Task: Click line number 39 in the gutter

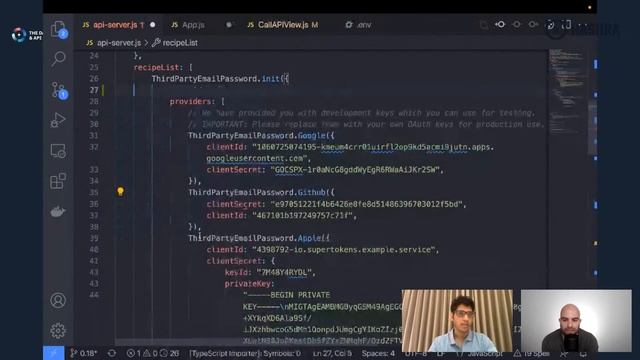Action: [x=94, y=238]
